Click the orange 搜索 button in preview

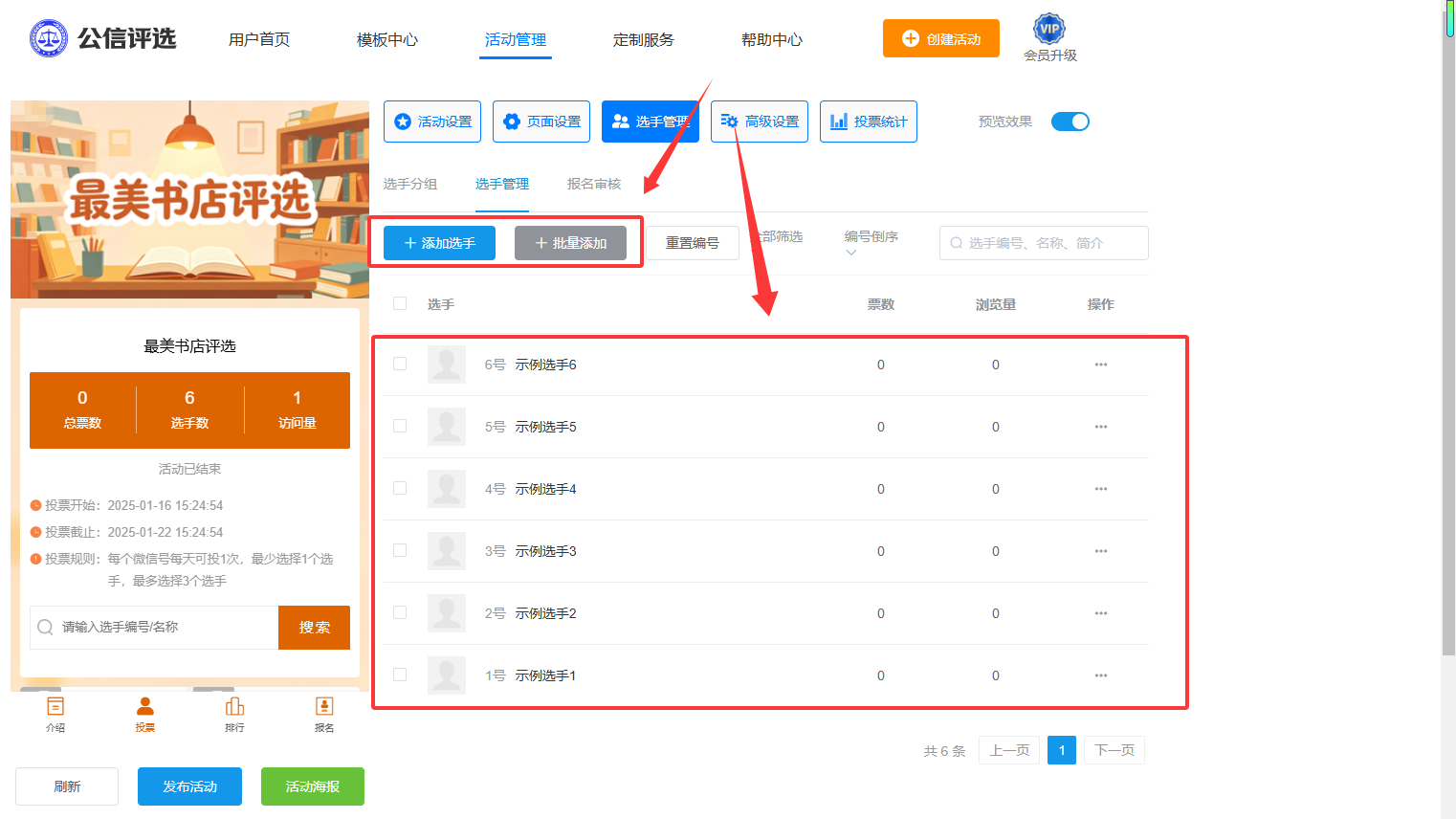point(314,628)
